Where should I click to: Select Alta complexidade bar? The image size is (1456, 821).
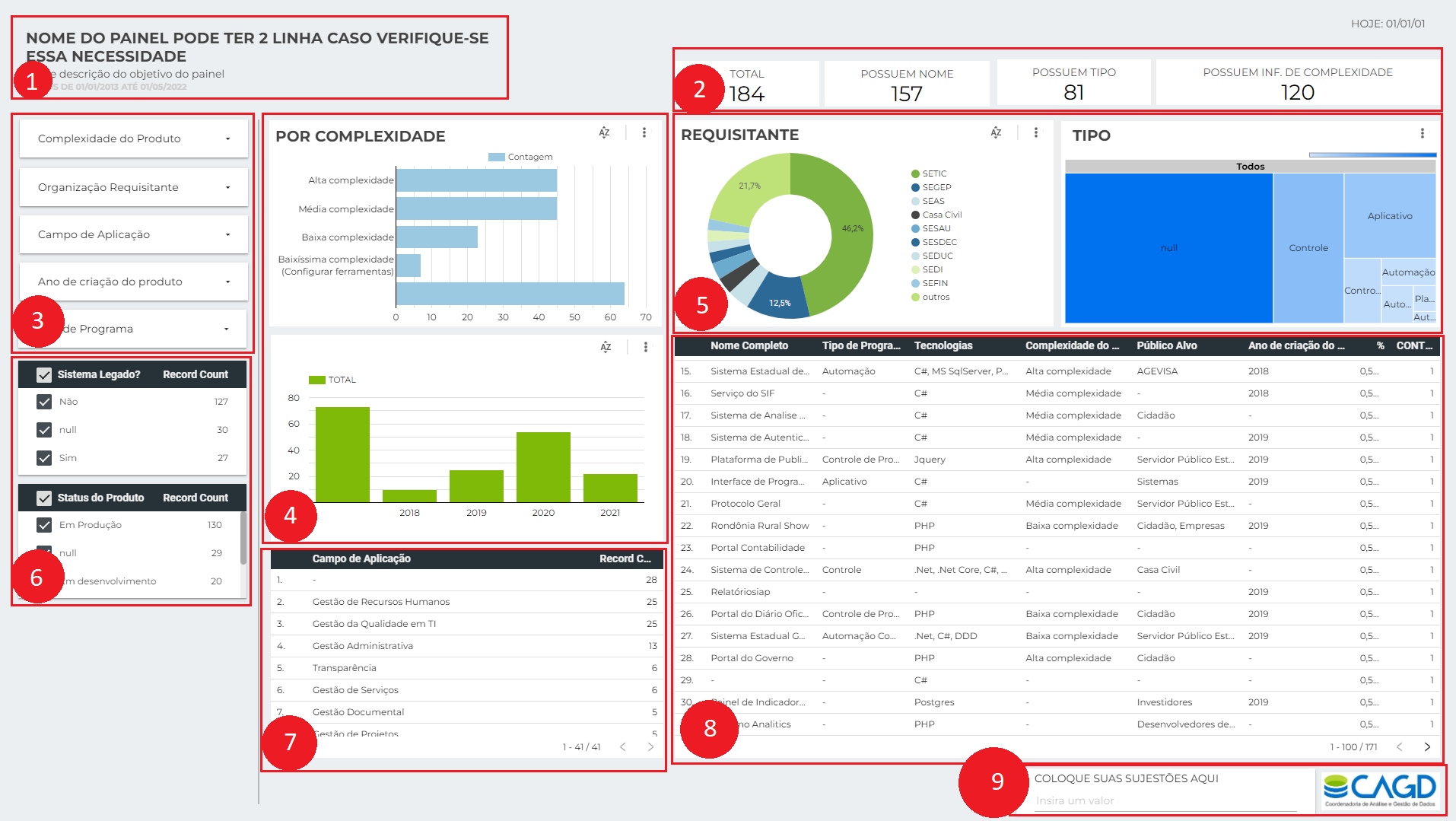click(x=476, y=180)
